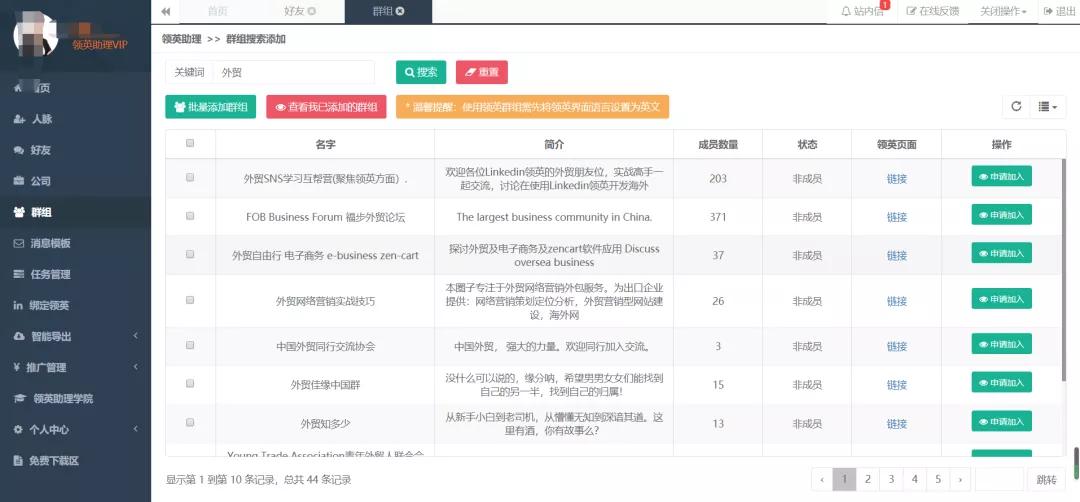
Task: Click the double-arrow collapse tabs icon
Action: point(165,11)
